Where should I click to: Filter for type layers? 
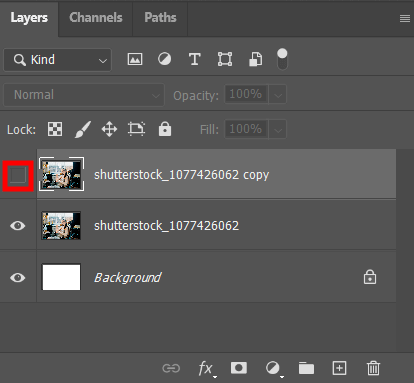pos(195,60)
